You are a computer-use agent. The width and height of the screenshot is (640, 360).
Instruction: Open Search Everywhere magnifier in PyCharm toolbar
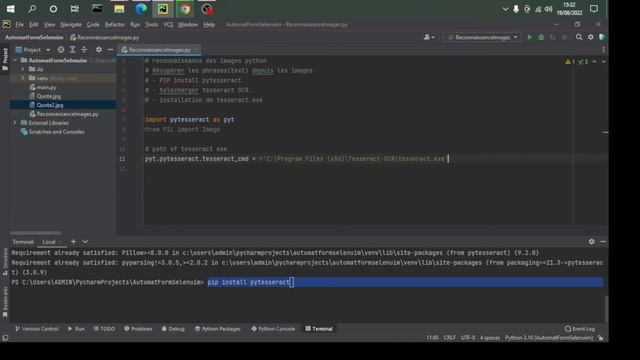tap(579, 37)
